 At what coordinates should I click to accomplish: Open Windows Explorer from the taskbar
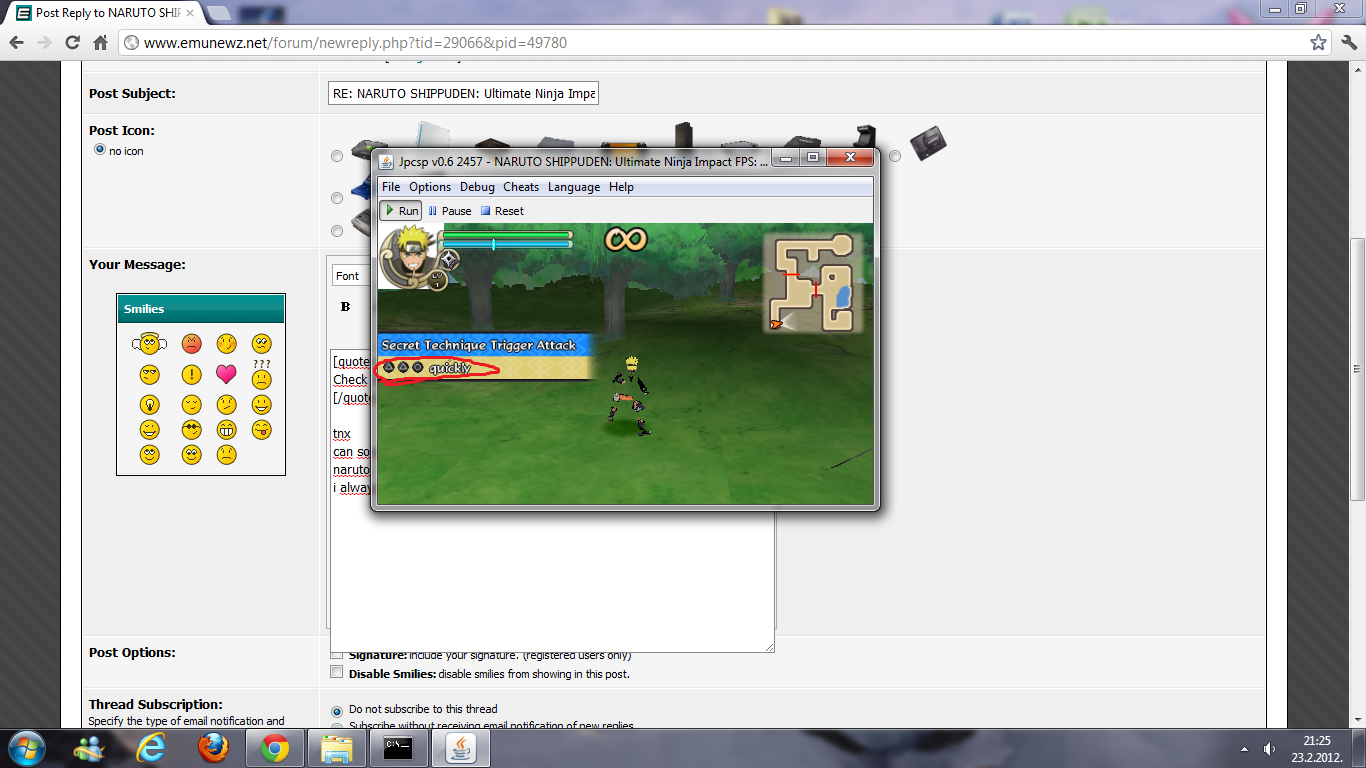tap(337, 748)
